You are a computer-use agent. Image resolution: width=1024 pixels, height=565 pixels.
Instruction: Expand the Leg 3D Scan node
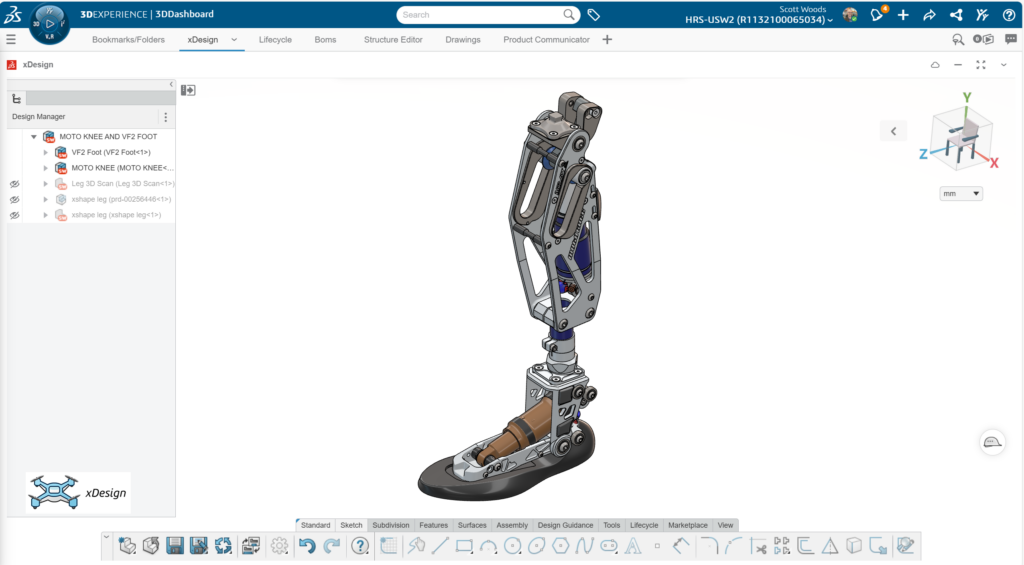[x=46, y=184]
